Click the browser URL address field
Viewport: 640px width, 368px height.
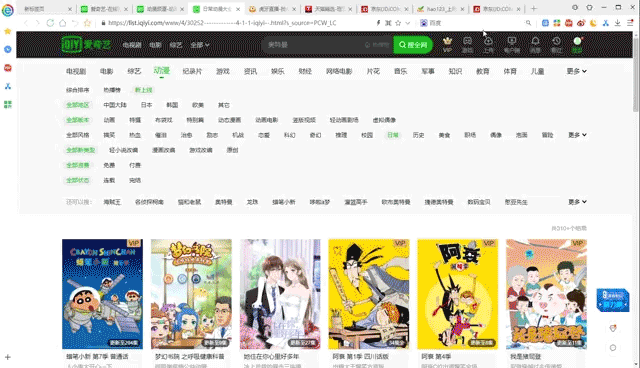237,23
